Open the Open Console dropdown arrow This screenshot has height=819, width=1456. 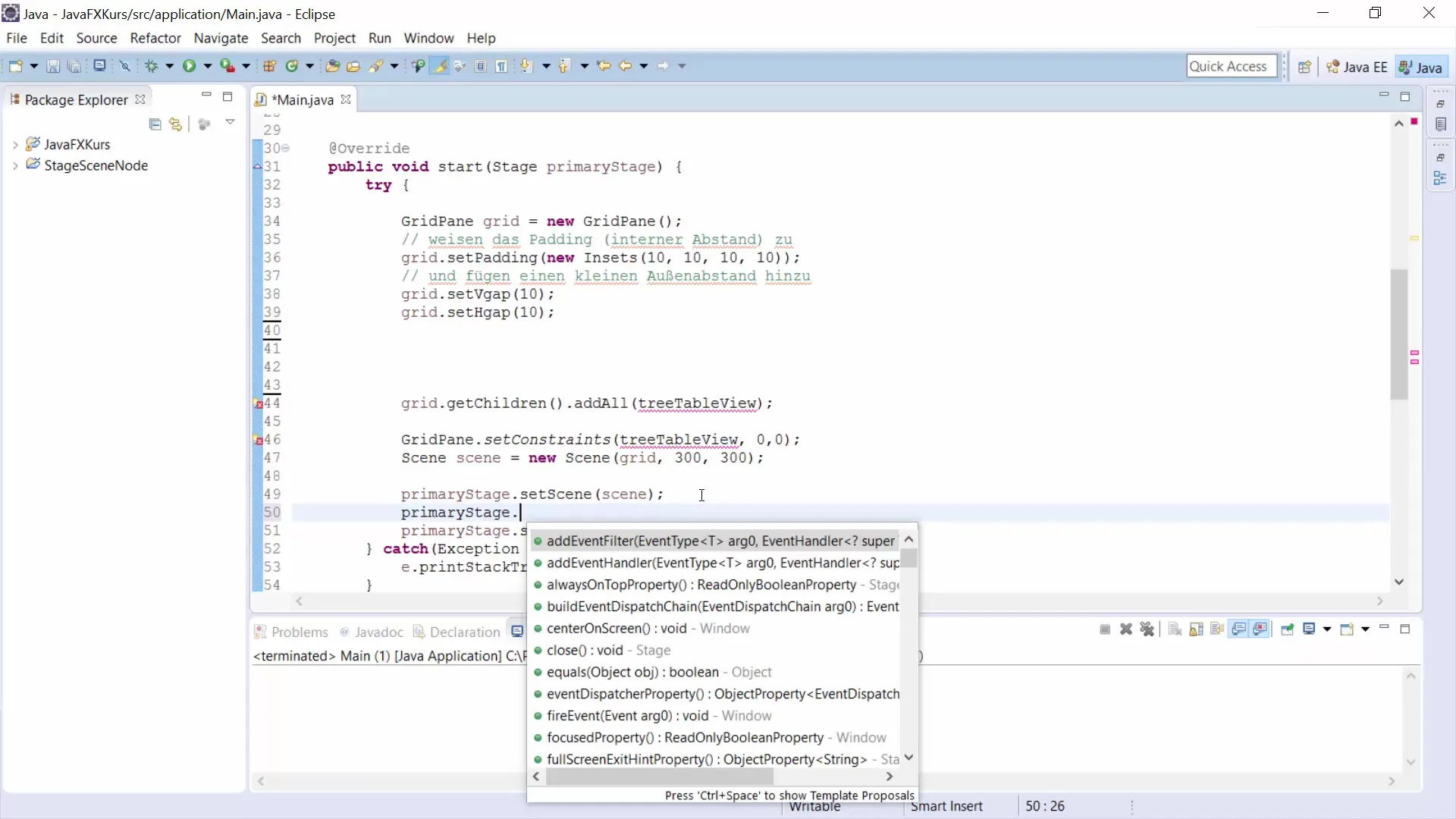1365,629
